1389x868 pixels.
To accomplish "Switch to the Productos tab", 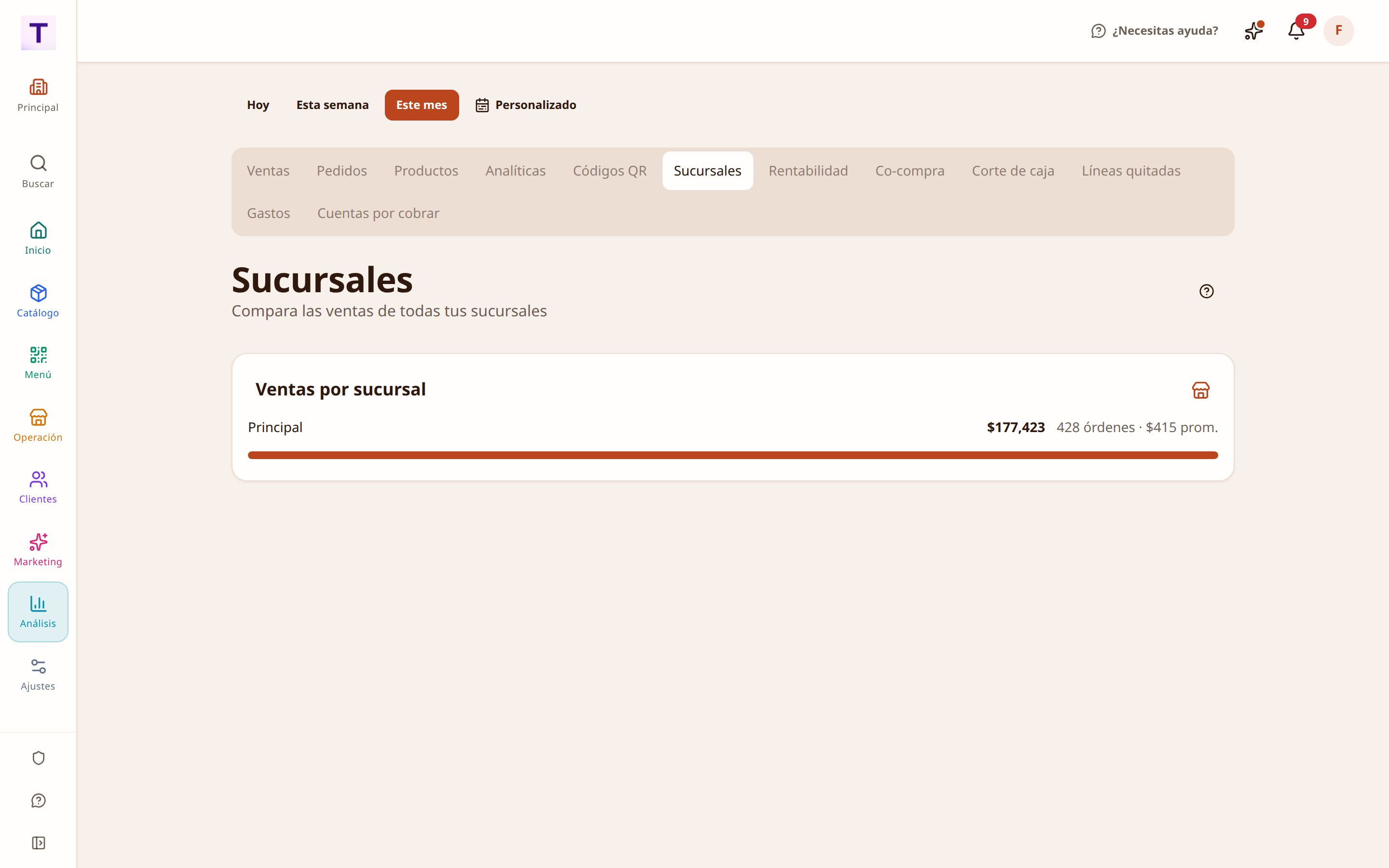I will pos(426,171).
